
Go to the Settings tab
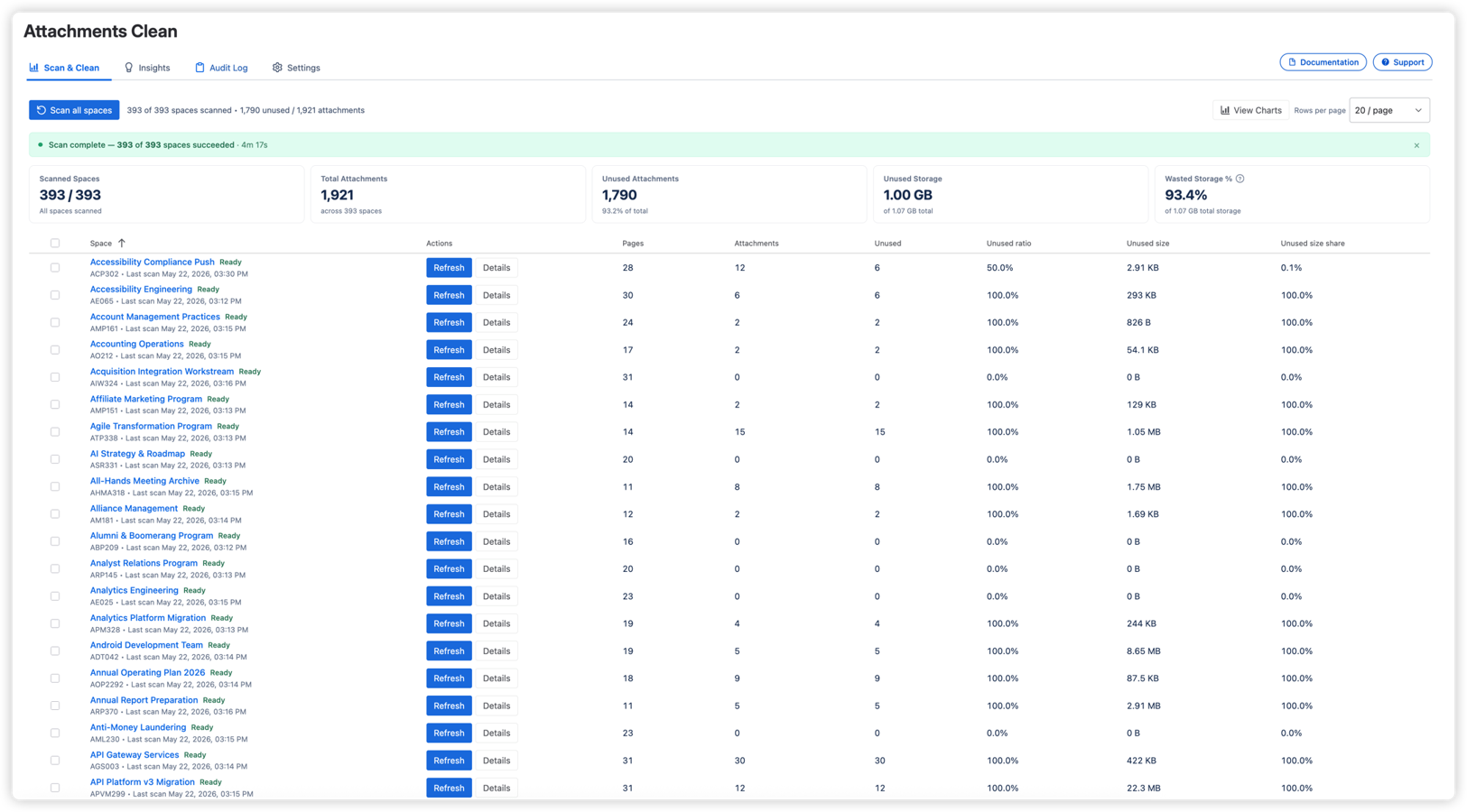click(x=297, y=68)
